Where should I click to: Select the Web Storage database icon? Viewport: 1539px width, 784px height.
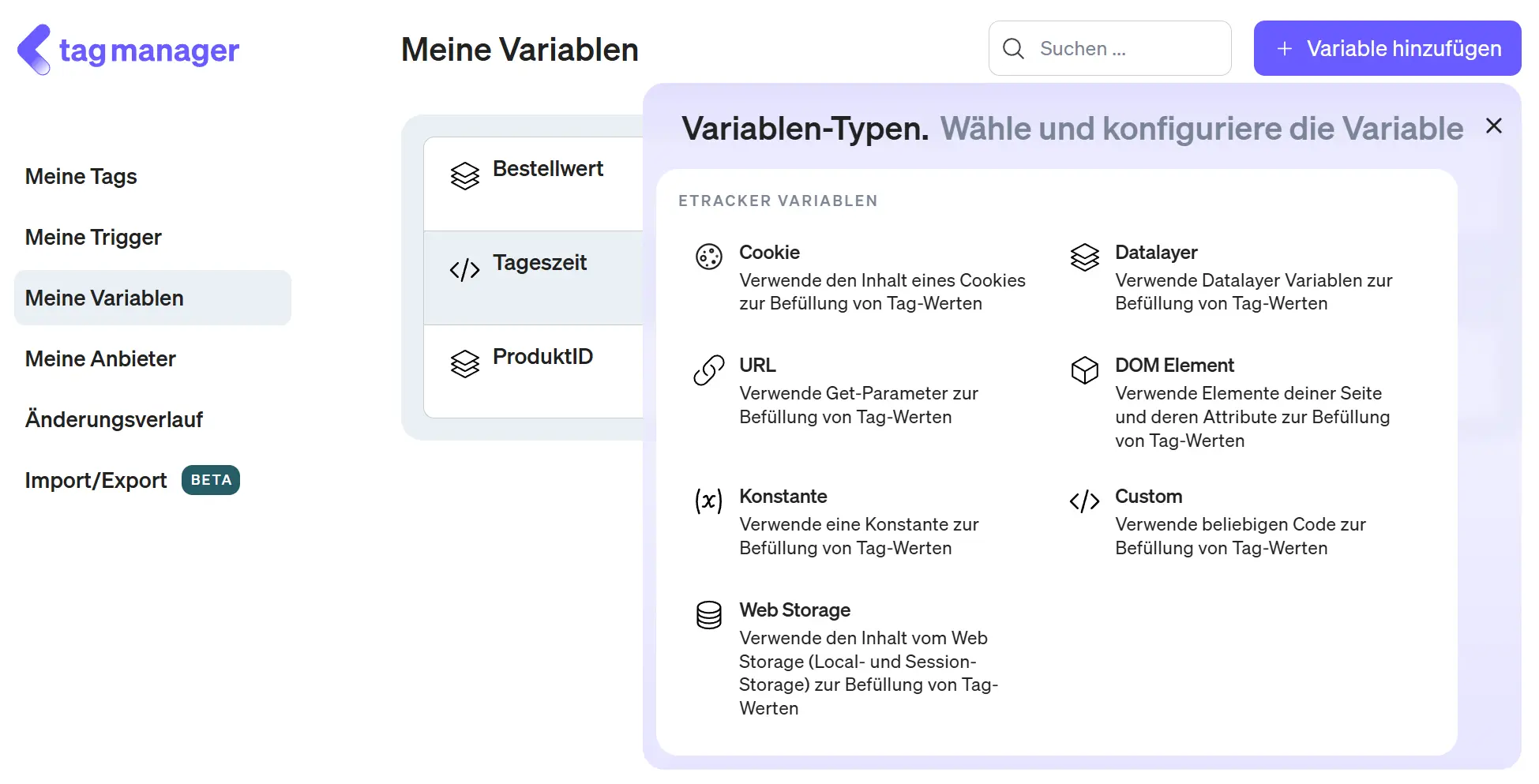pos(709,614)
